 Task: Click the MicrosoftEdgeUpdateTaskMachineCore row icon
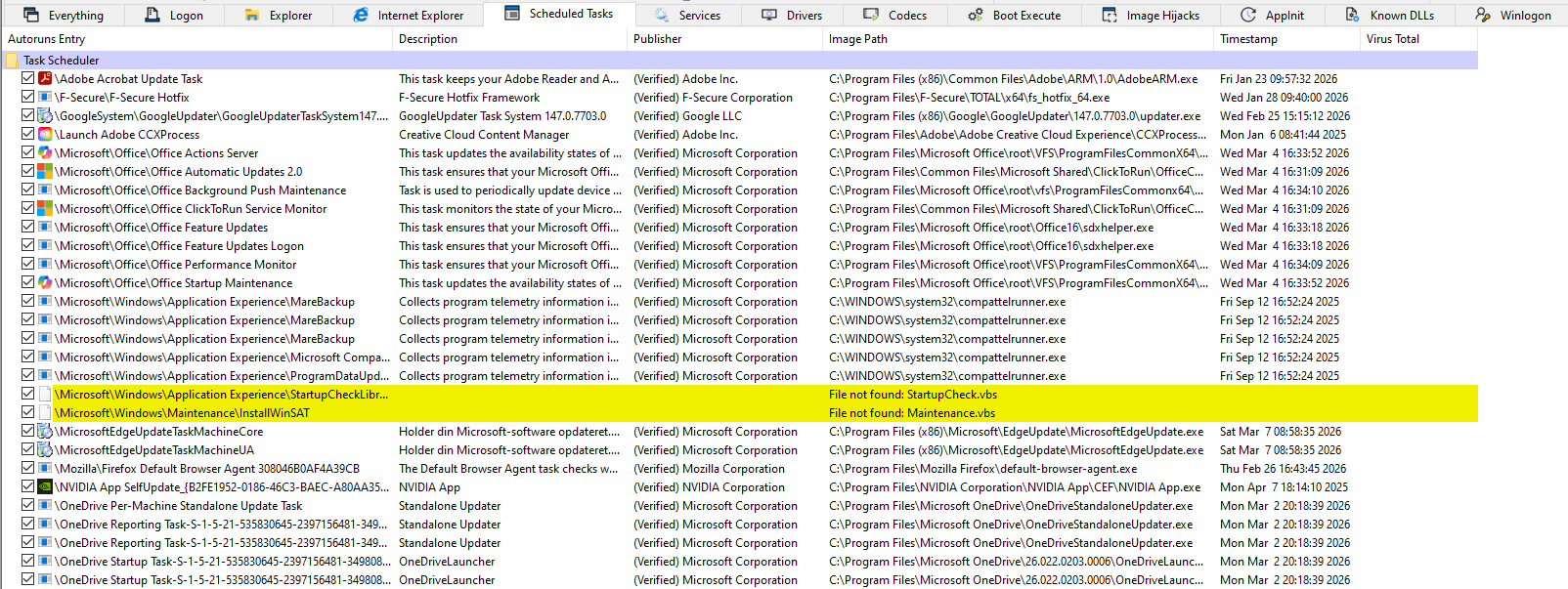[45, 431]
